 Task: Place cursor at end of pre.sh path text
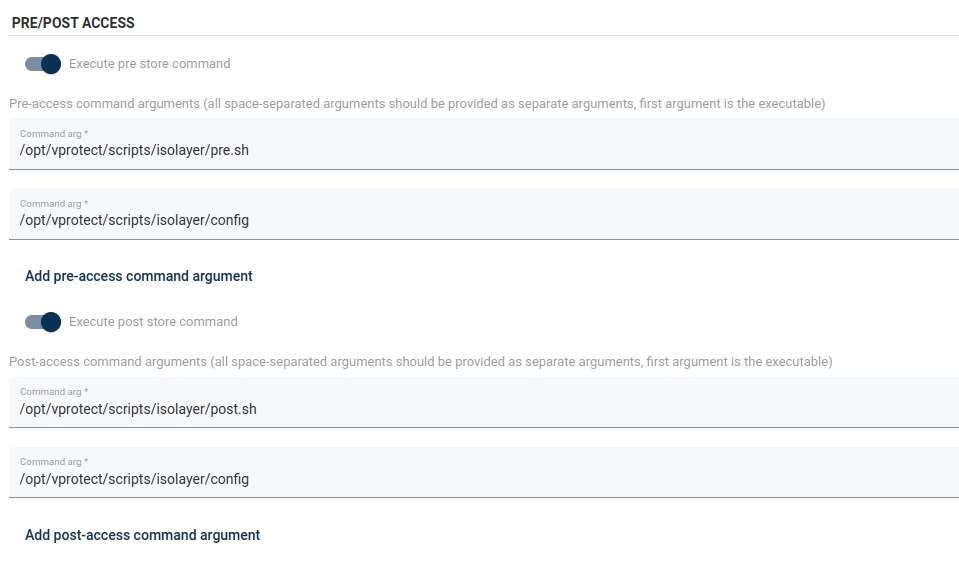coord(249,151)
